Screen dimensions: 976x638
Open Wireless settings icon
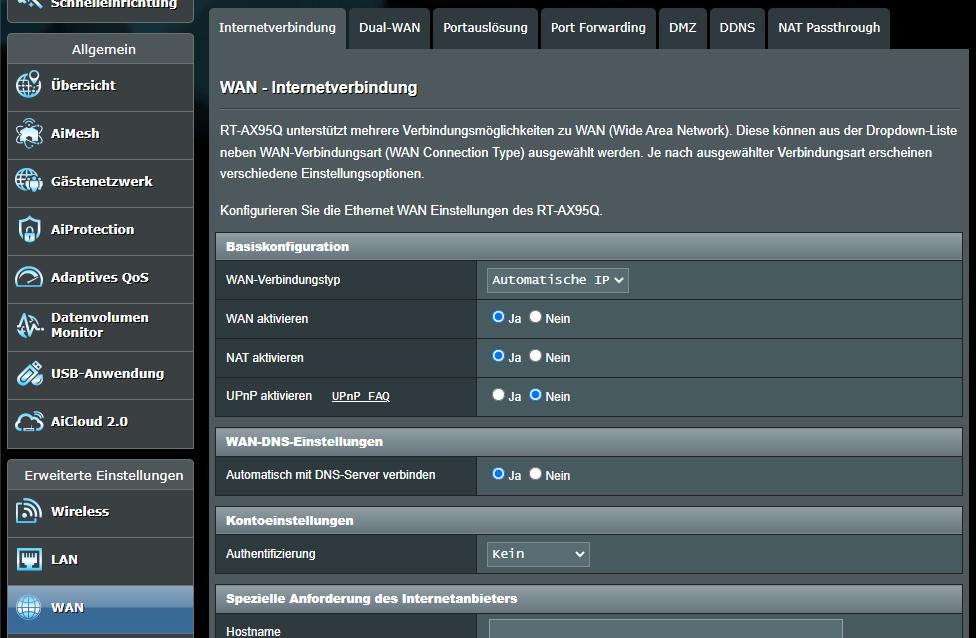(29, 511)
